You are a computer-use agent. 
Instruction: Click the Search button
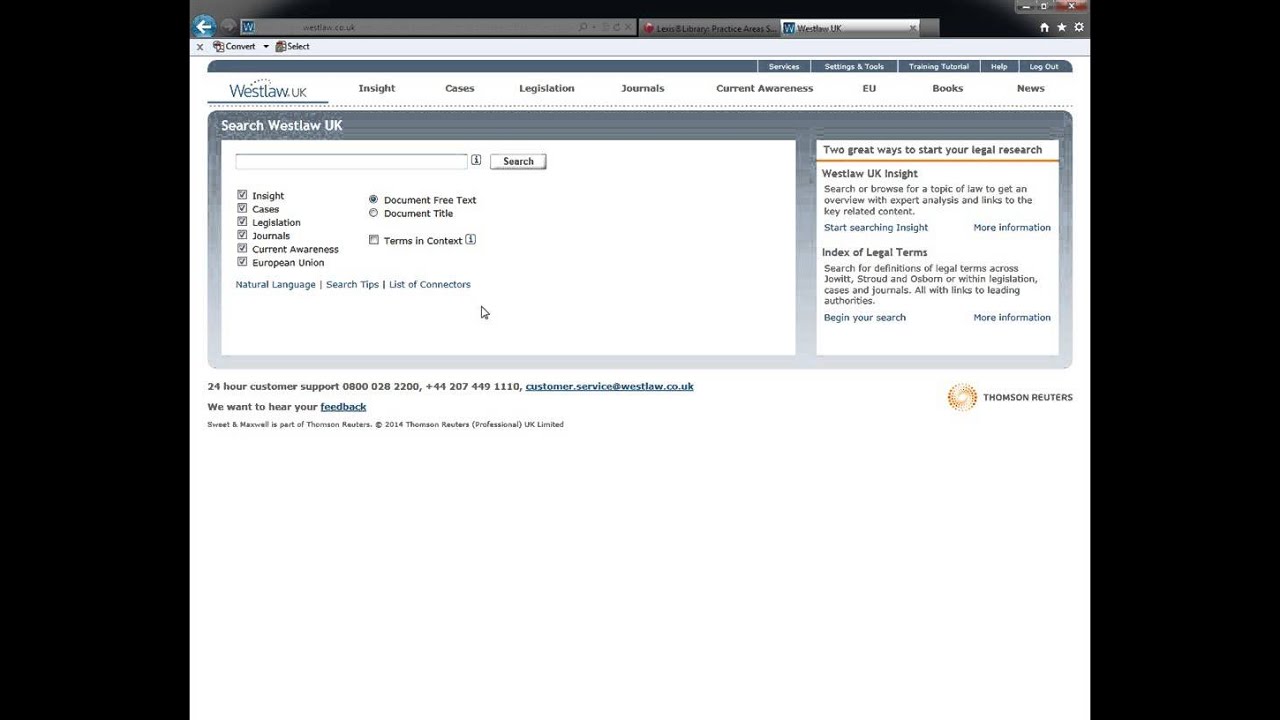coord(518,161)
